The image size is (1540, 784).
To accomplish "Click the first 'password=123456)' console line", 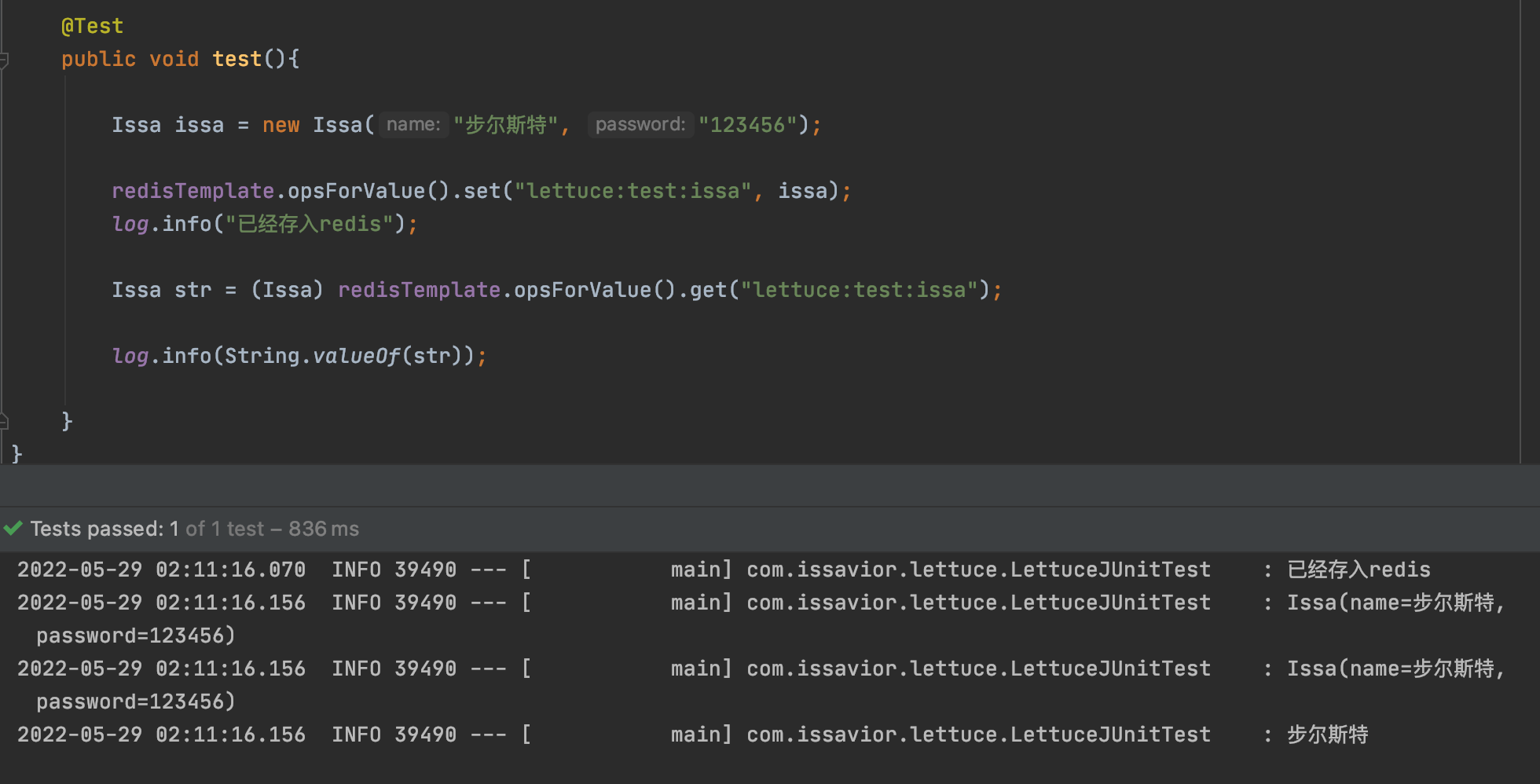I will (136, 636).
